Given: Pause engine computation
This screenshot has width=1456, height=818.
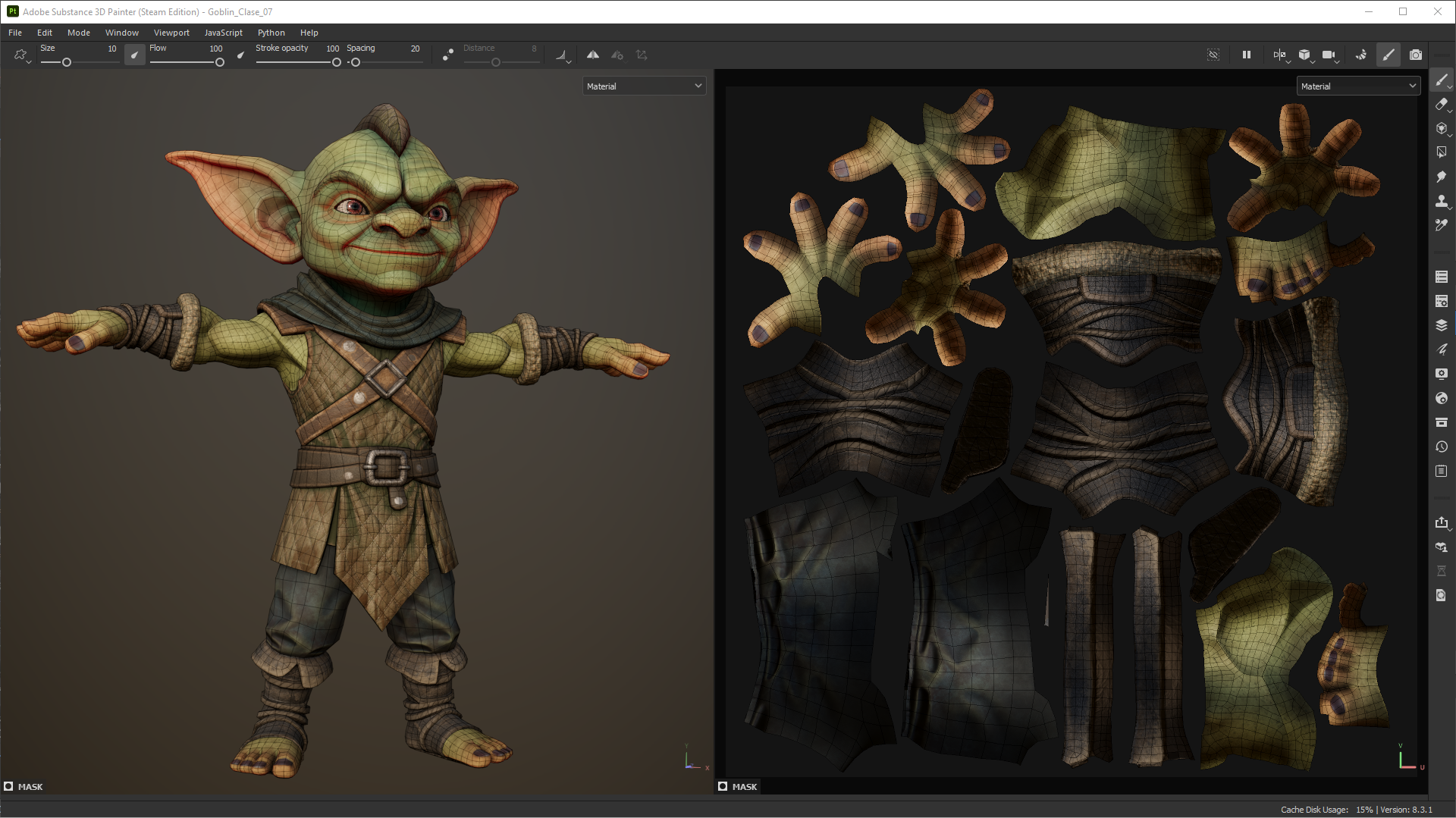Looking at the screenshot, I should pos(1246,55).
